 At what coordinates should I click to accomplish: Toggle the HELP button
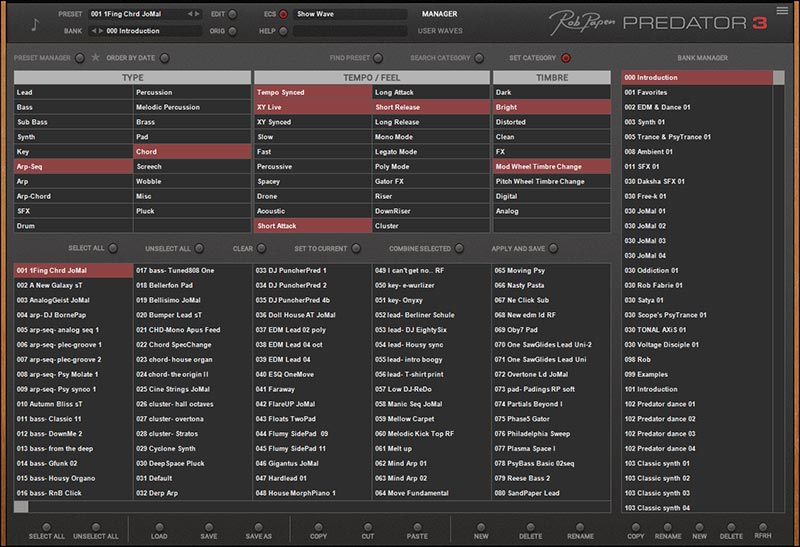pyautogui.click(x=283, y=31)
